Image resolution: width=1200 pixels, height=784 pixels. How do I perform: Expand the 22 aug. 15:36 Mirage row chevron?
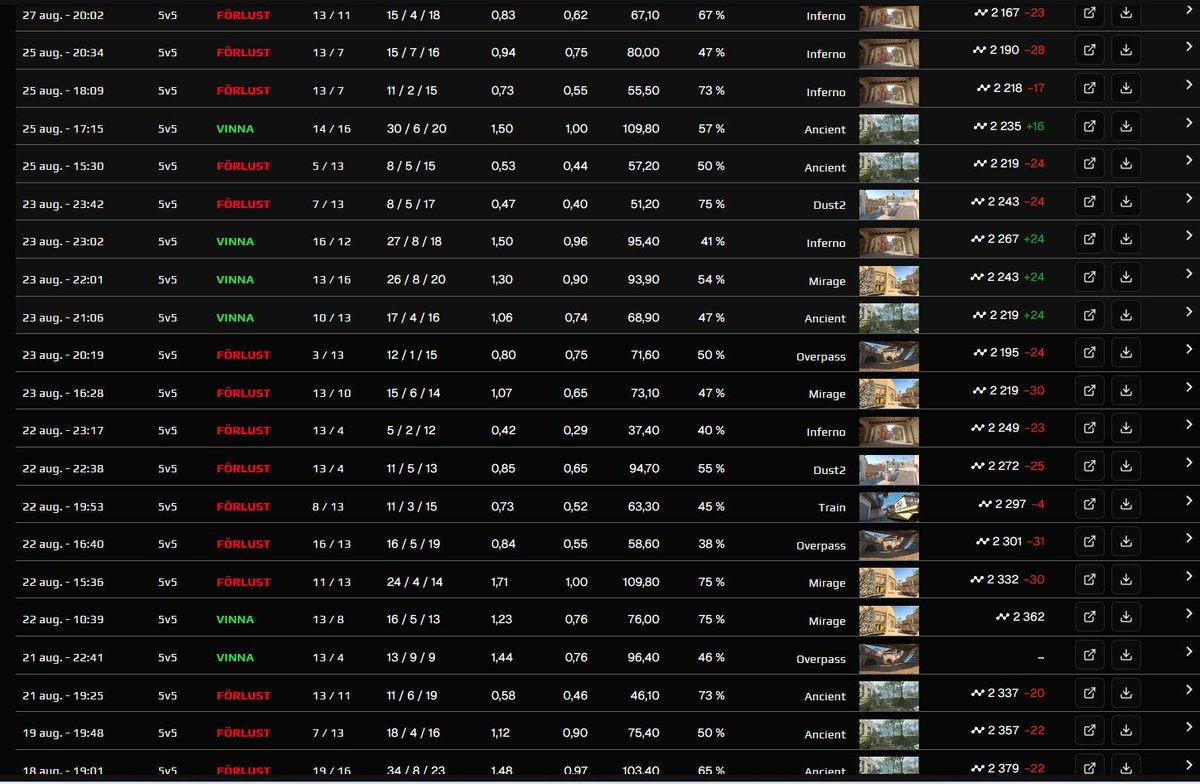click(x=1189, y=576)
